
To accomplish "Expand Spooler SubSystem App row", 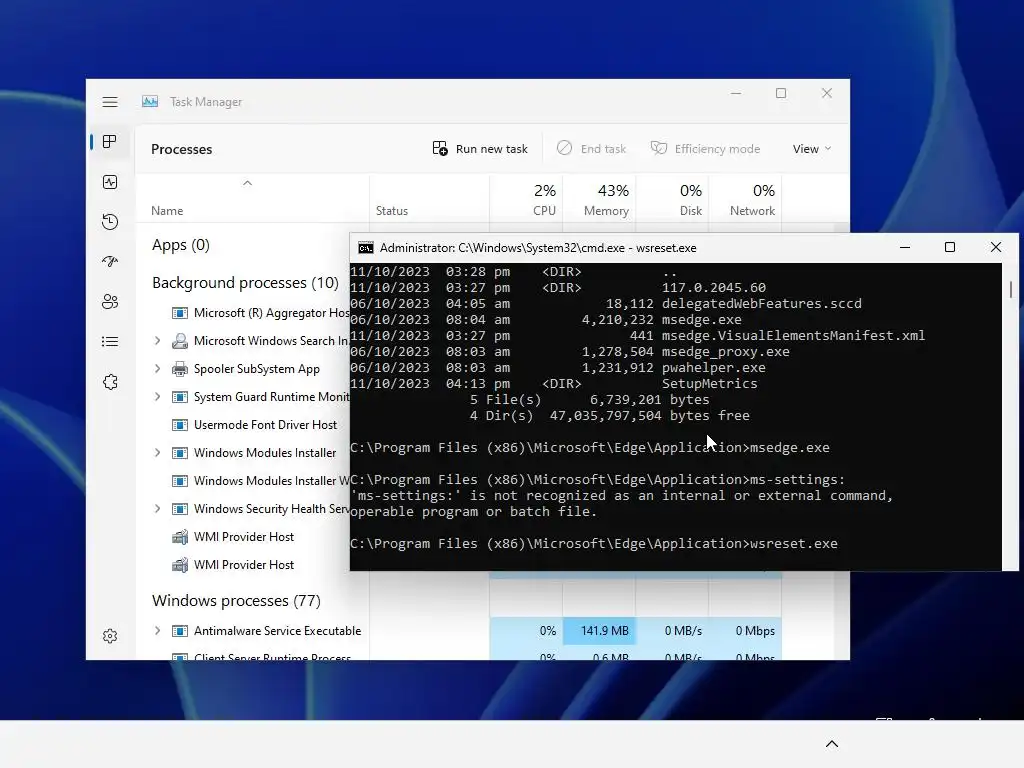I will point(157,369).
